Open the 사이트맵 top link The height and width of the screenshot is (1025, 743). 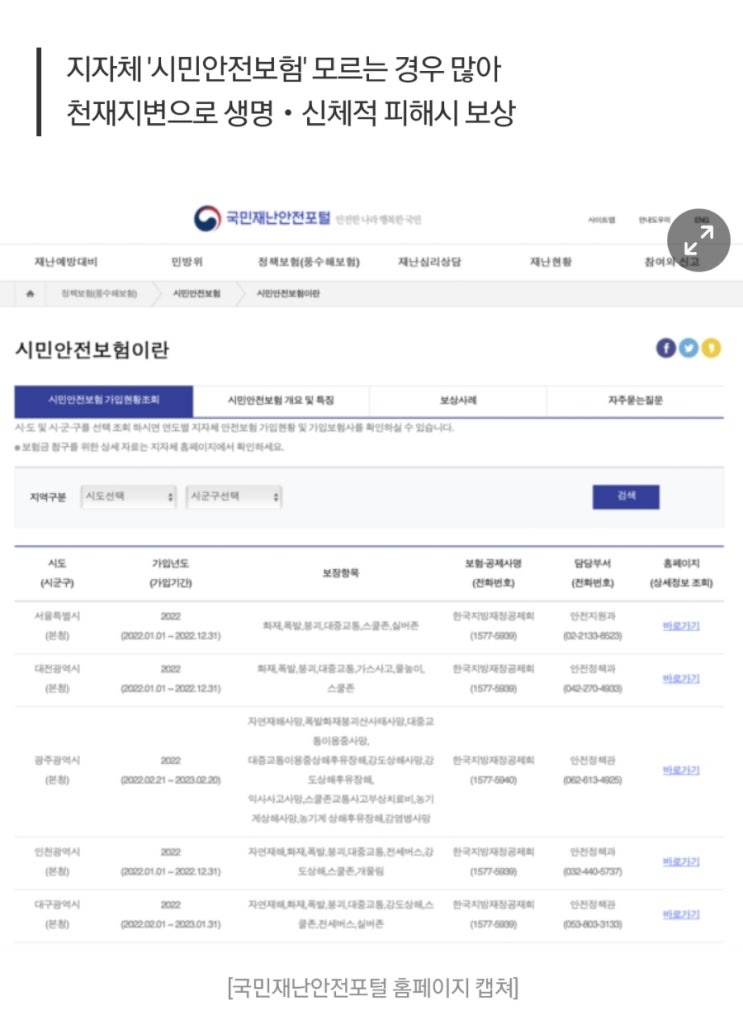pos(601,220)
